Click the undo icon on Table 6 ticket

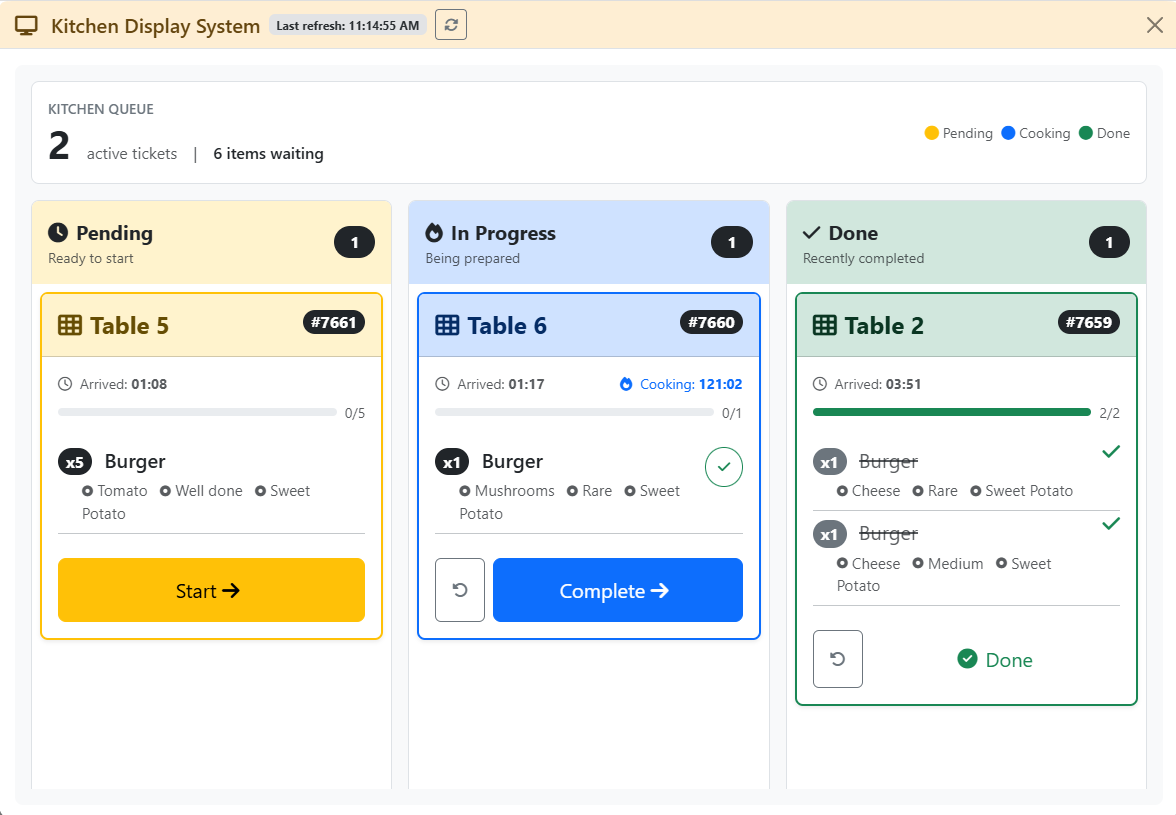[x=460, y=590]
